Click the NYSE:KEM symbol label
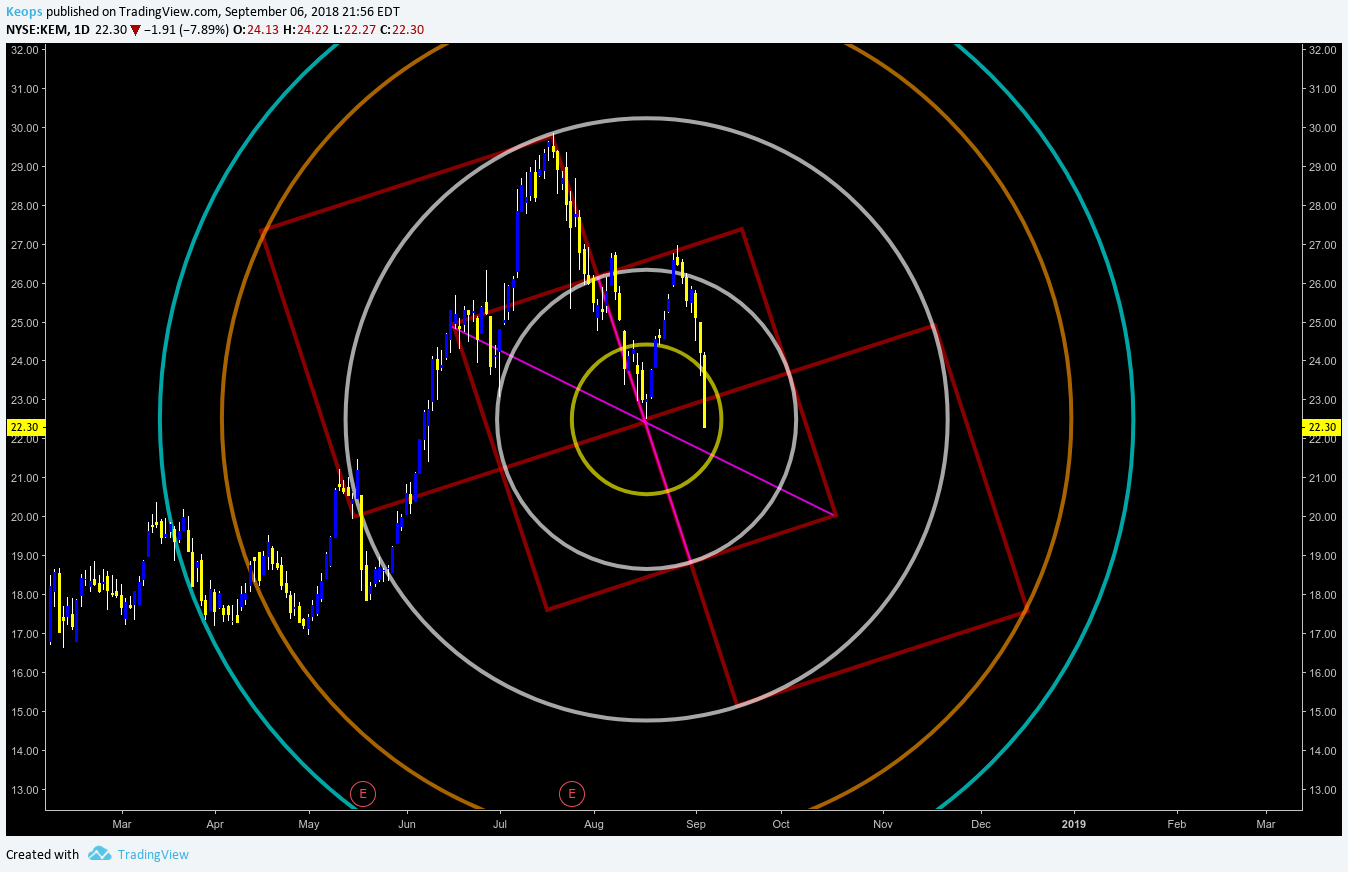1348x872 pixels. tap(37, 29)
